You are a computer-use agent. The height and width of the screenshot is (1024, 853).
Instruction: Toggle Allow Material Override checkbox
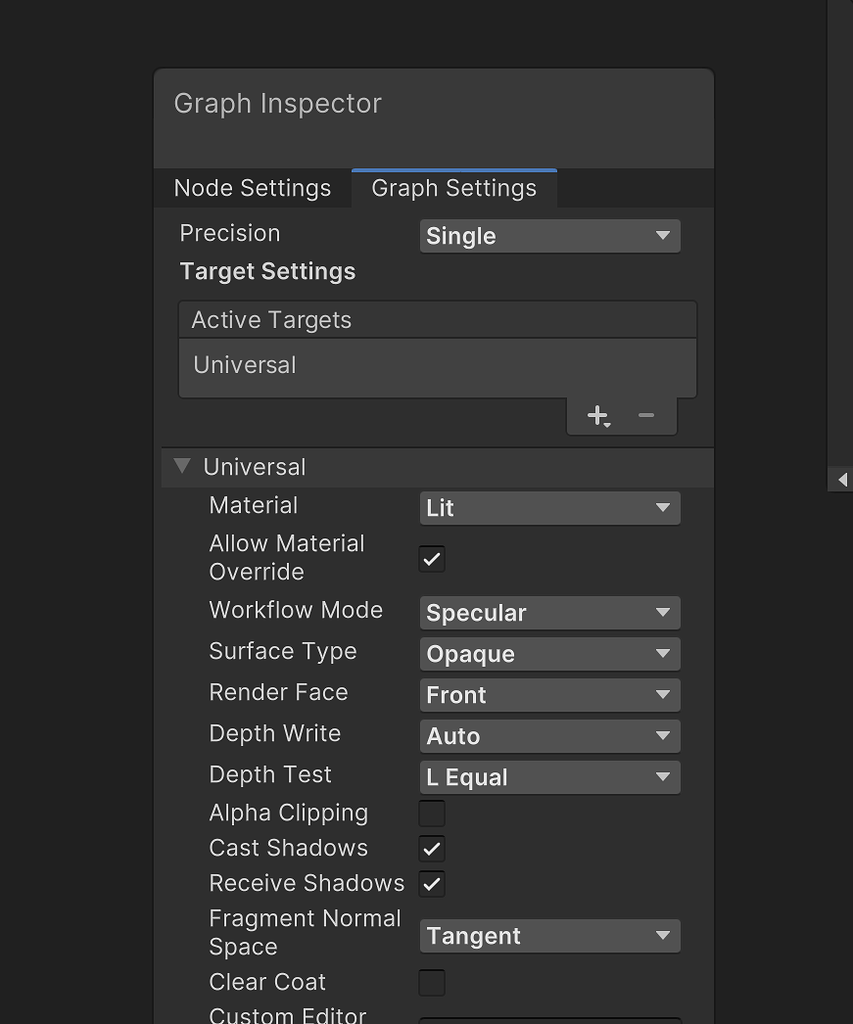coord(432,559)
